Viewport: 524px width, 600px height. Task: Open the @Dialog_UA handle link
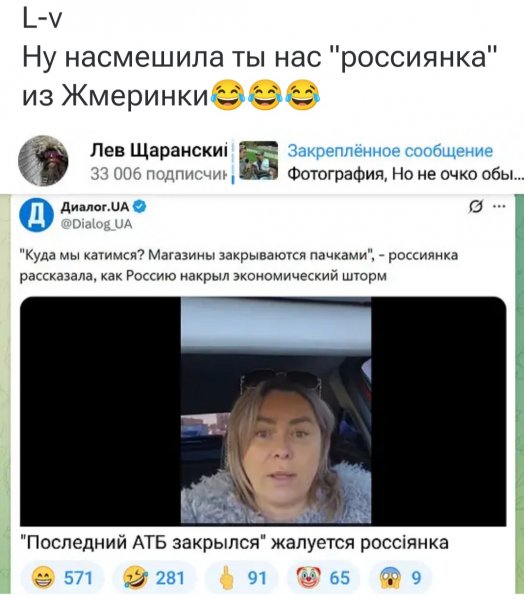tap(96, 224)
